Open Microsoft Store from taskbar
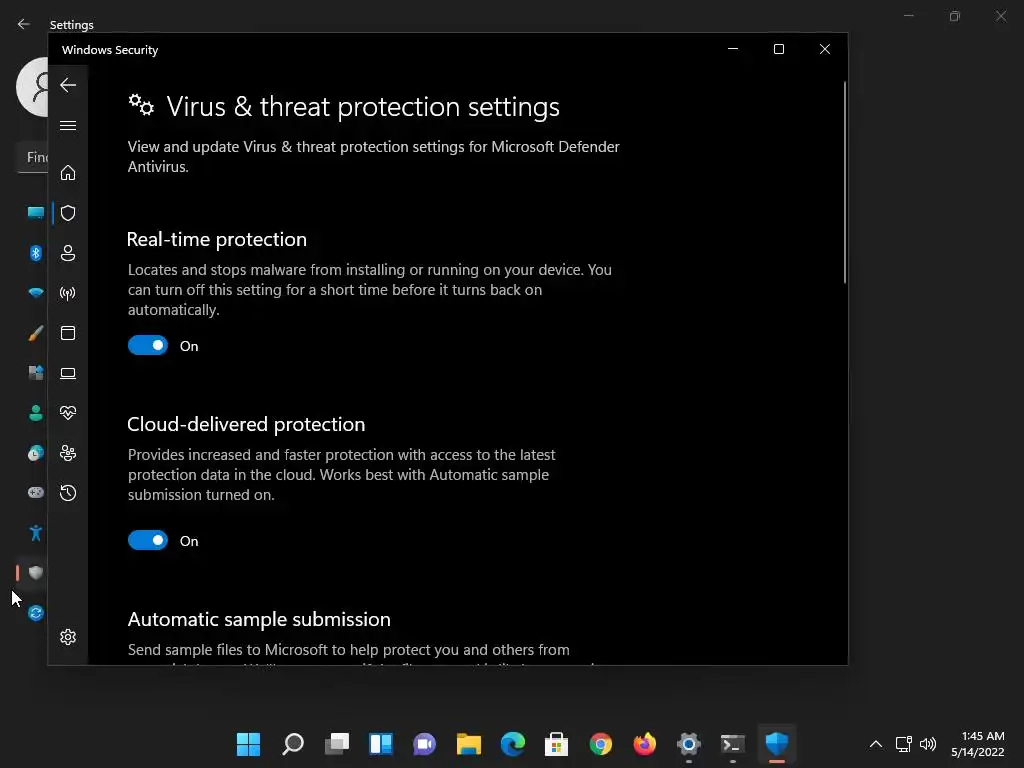 pyautogui.click(x=556, y=744)
